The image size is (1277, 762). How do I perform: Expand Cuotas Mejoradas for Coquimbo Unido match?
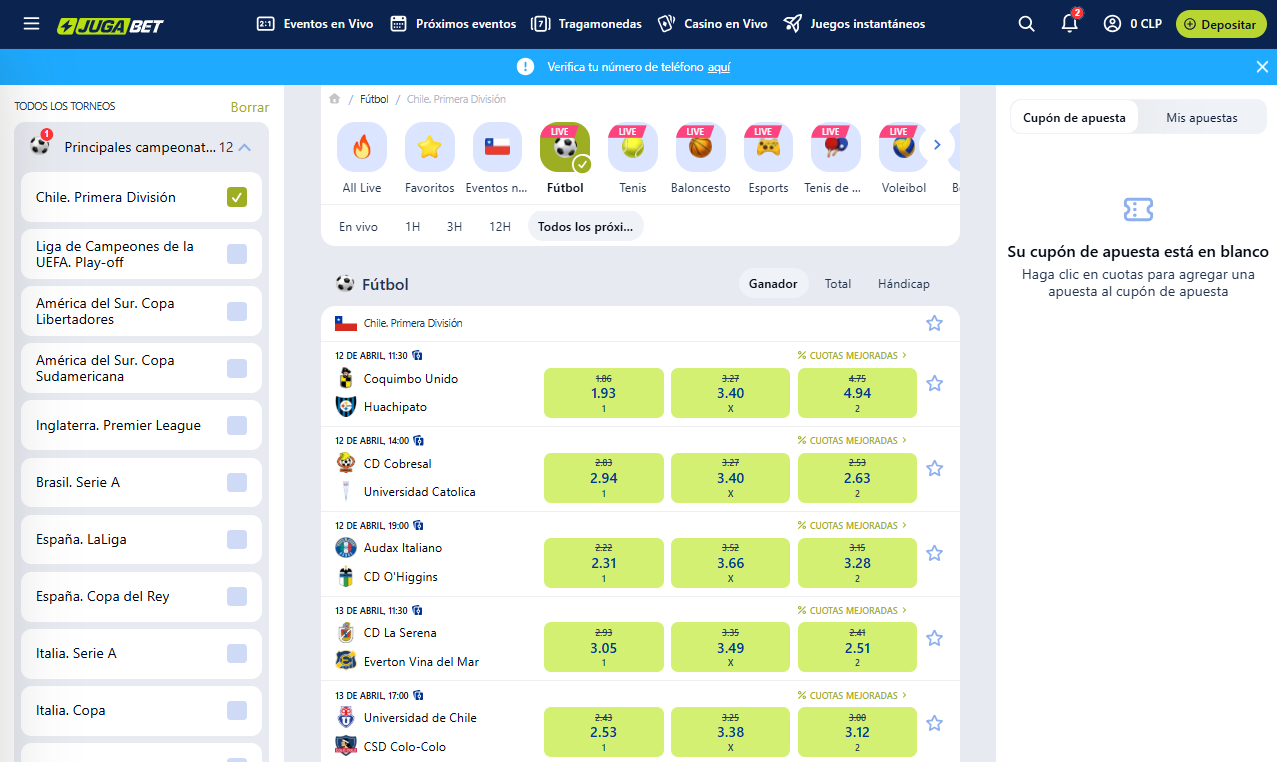point(852,355)
